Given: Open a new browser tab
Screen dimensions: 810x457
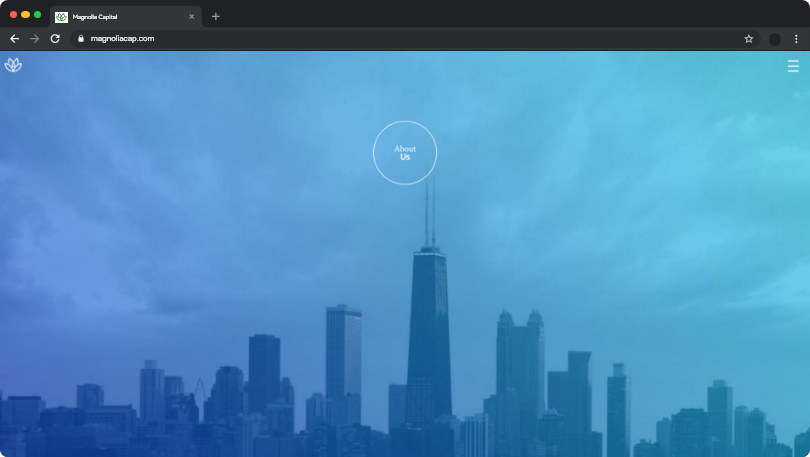Looking at the screenshot, I should tap(215, 17).
